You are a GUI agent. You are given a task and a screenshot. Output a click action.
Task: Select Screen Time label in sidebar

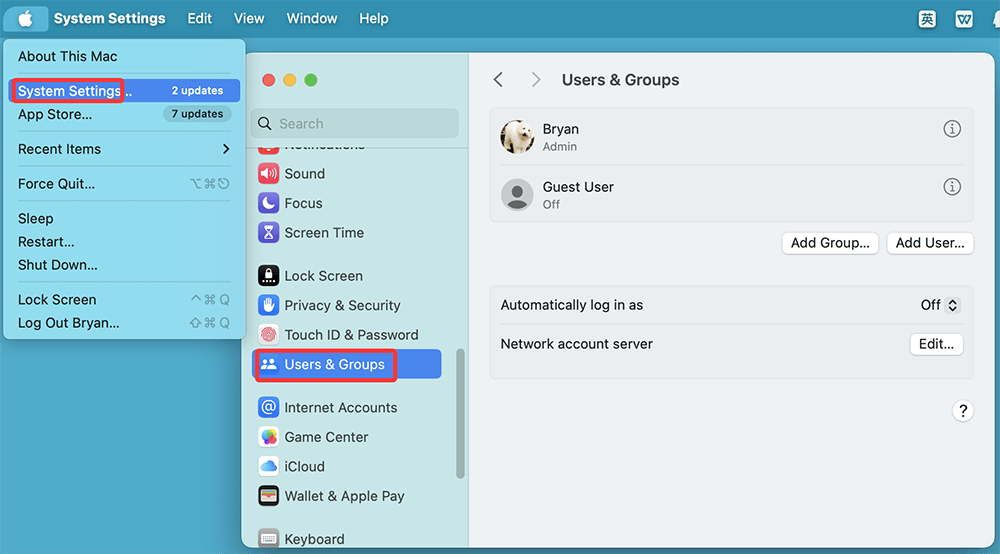324,233
